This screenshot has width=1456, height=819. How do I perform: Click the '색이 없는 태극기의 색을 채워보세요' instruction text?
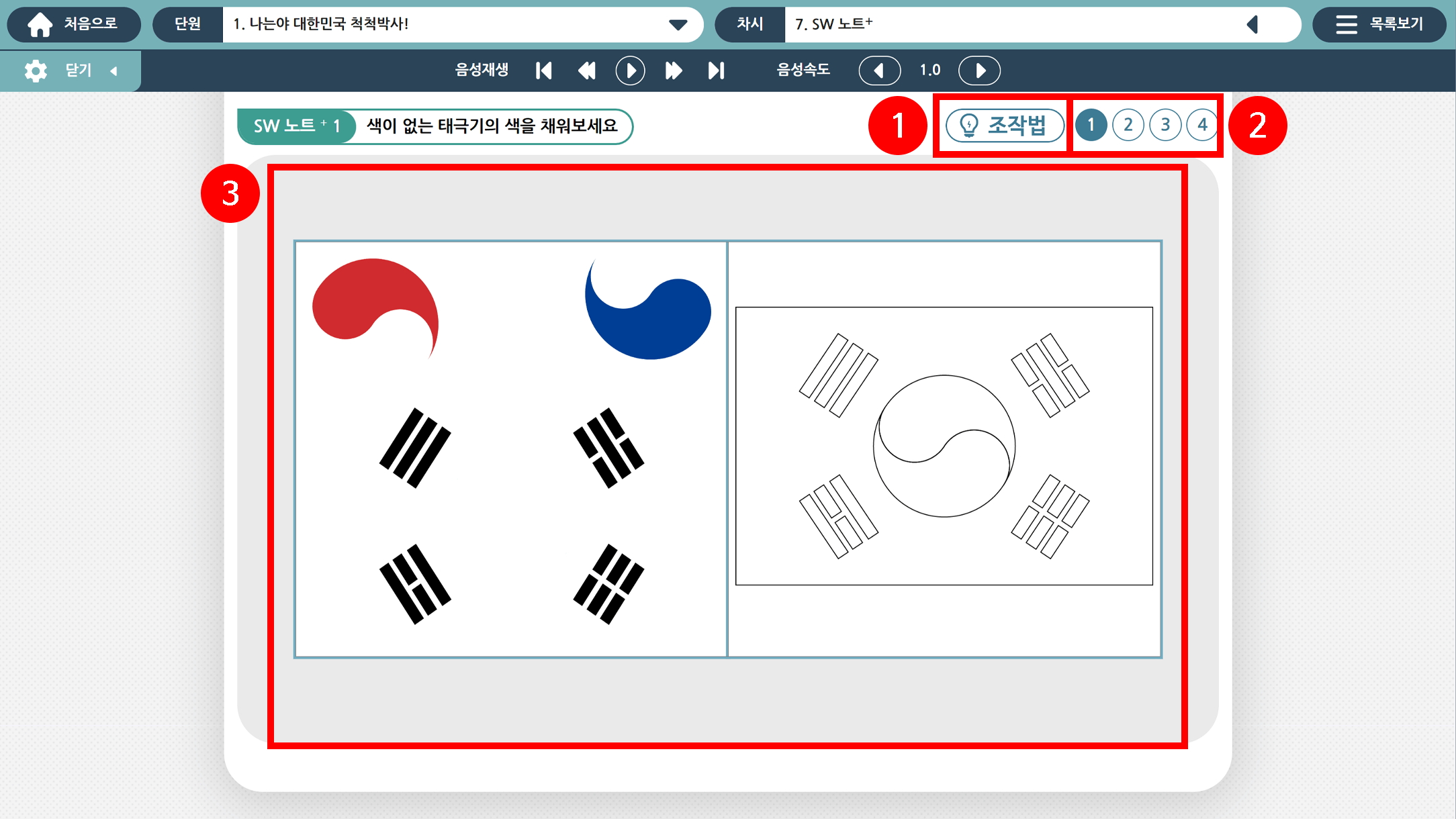click(x=492, y=126)
